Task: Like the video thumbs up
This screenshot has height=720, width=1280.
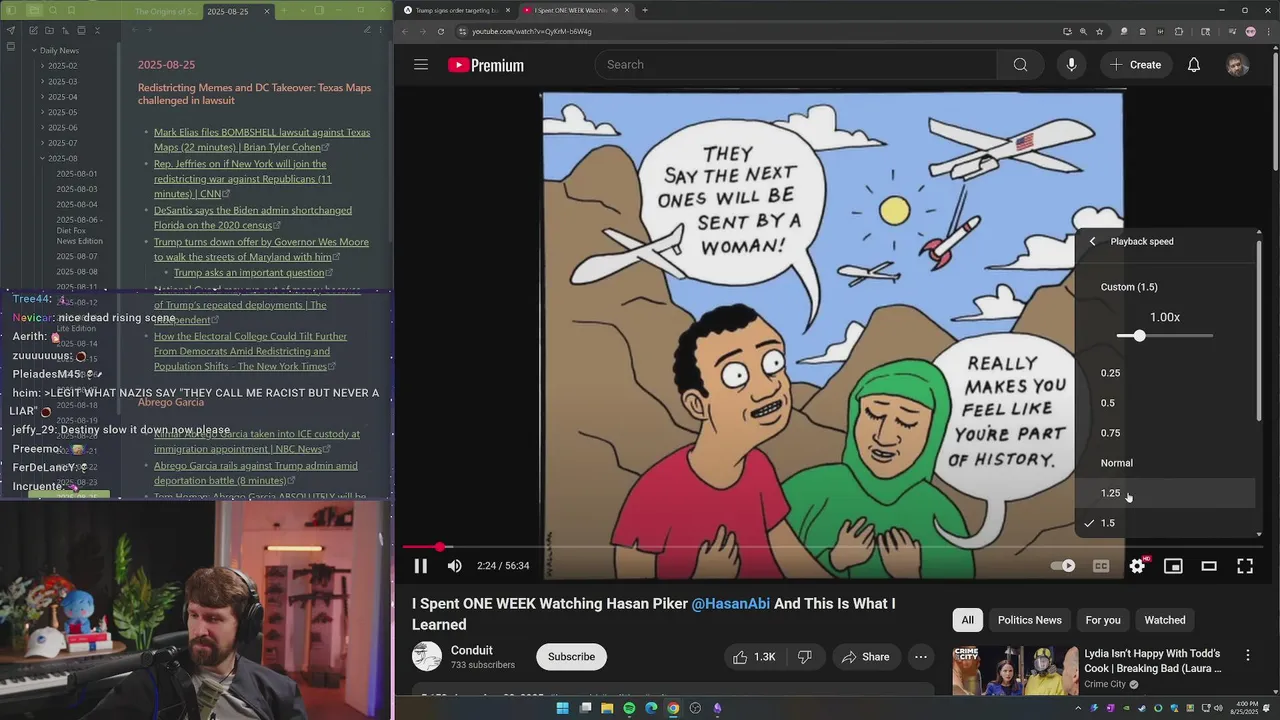Action: (754, 657)
